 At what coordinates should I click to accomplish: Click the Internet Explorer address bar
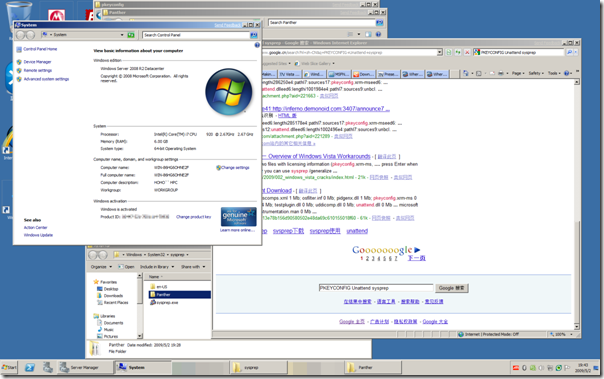click(x=349, y=52)
